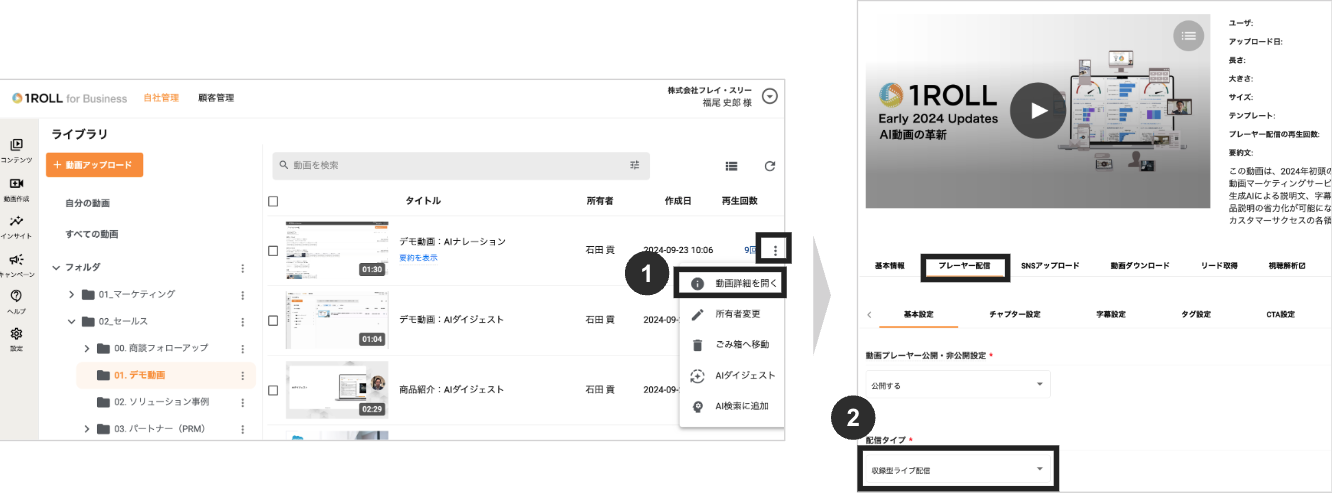Select ごみ箱へ移動 in context menu
1332x498 pixels.
tap(731, 344)
